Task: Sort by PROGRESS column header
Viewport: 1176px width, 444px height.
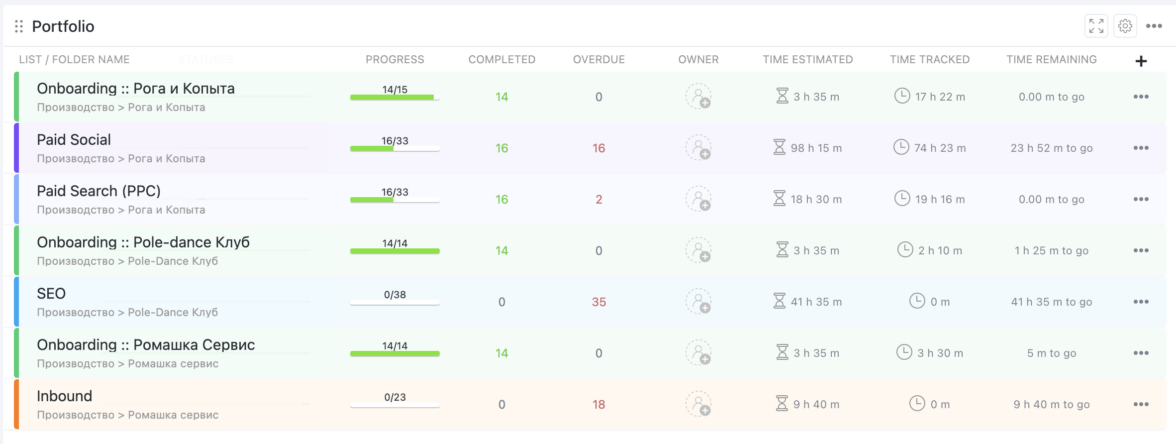Action: point(394,59)
